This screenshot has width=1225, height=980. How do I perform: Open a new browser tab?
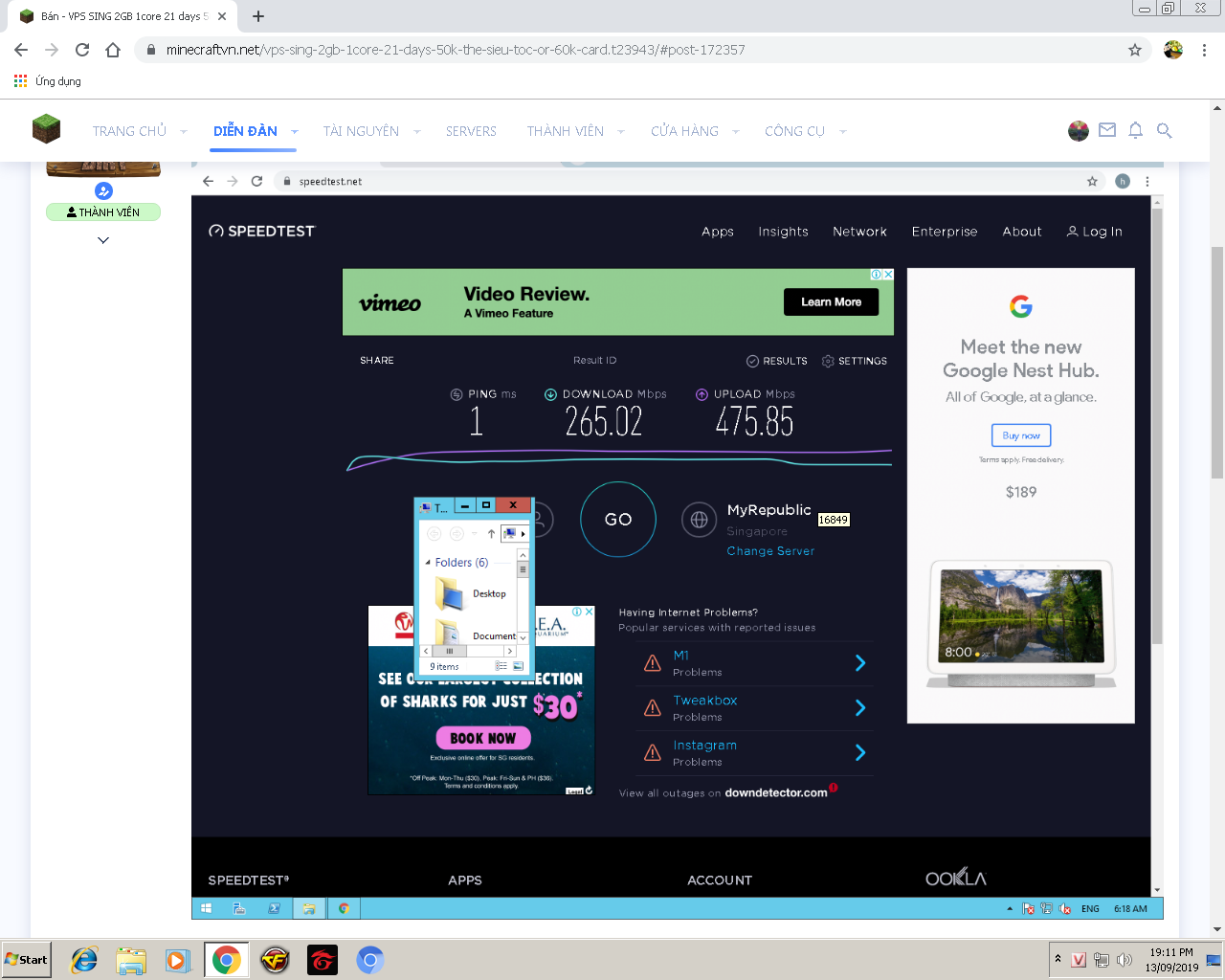tap(258, 16)
